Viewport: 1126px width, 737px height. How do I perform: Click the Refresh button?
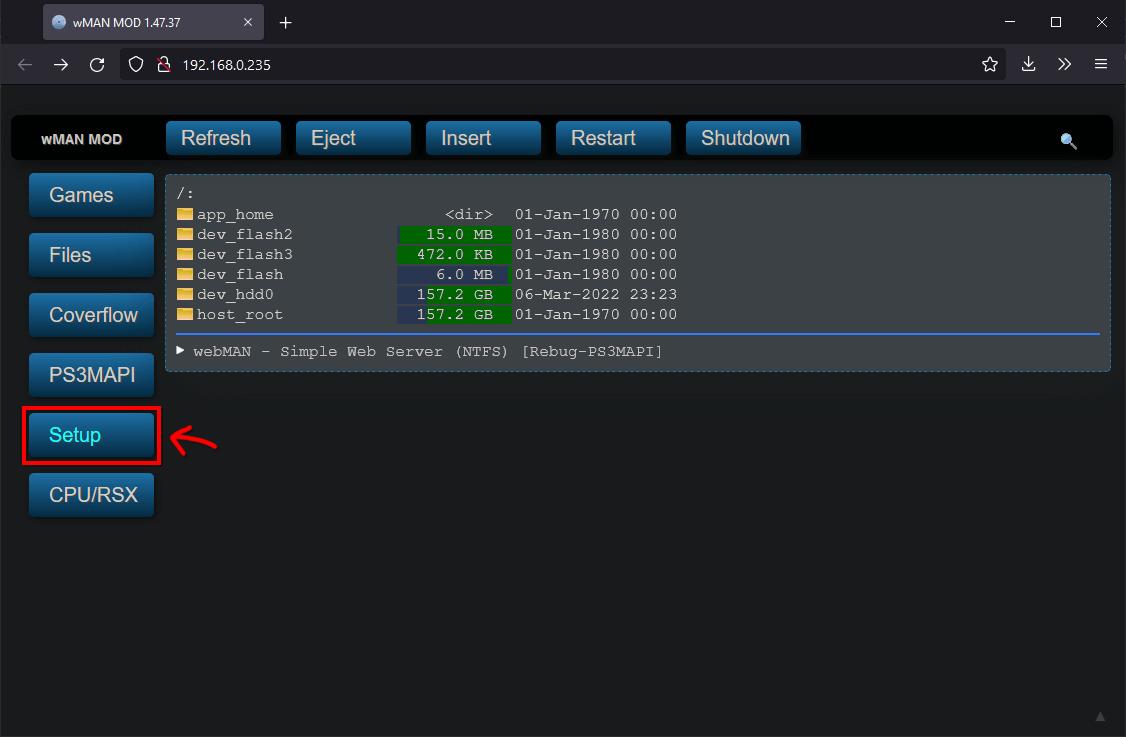[x=223, y=138]
